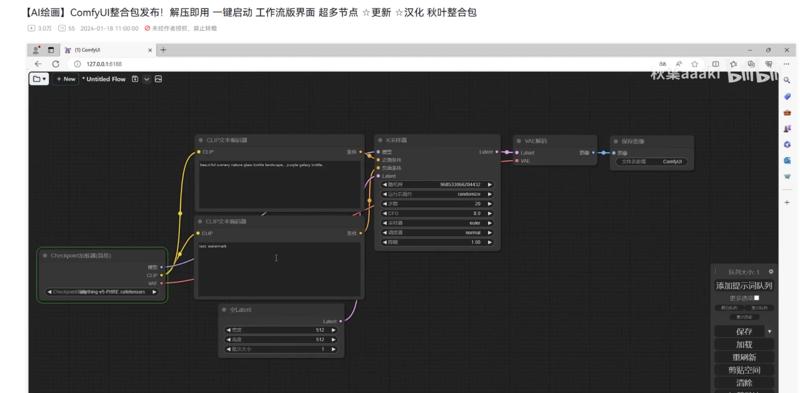Open the browser favorites list icon
Viewport: 800px width, 393px height.
(733, 64)
